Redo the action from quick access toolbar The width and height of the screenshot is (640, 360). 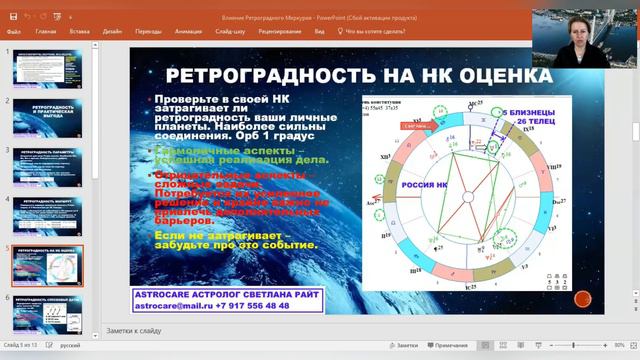(43, 17)
